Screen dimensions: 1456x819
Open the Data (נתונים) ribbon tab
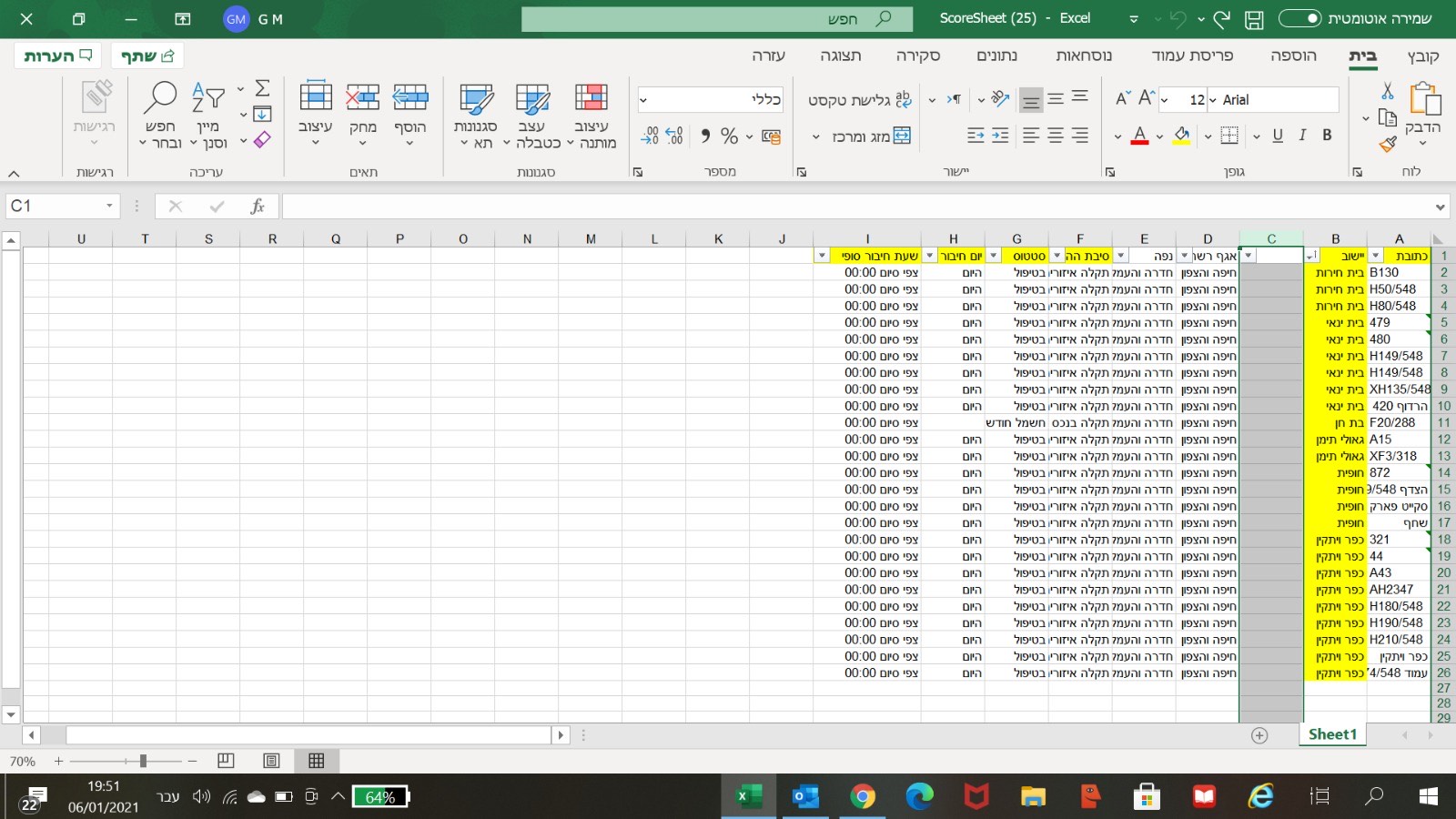click(x=996, y=56)
